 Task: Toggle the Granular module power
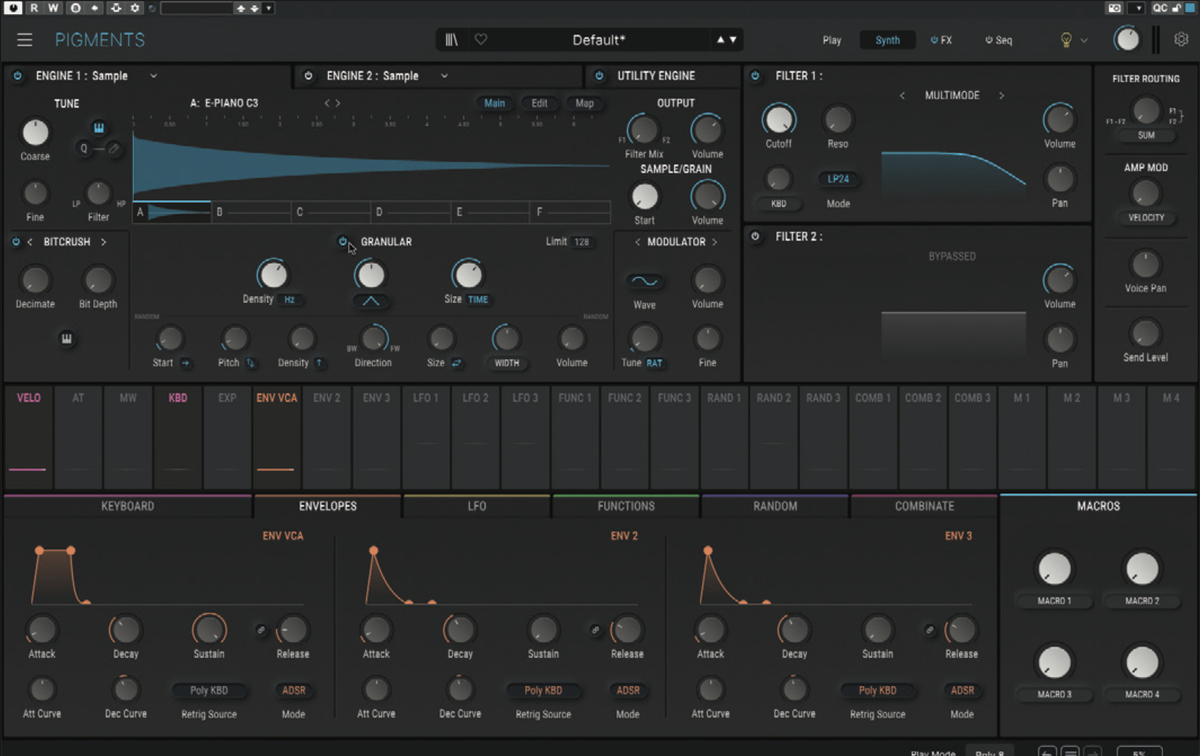(344, 241)
